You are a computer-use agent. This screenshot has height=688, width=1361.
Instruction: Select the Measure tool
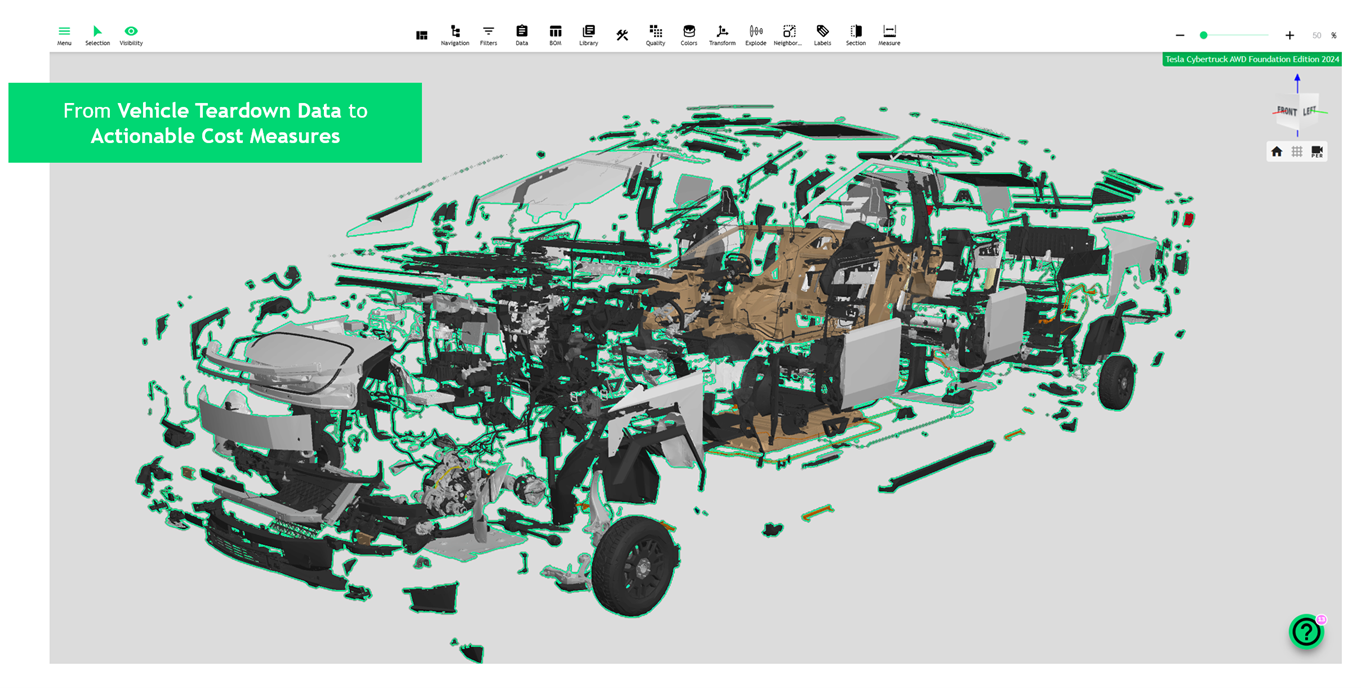coord(889,35)
